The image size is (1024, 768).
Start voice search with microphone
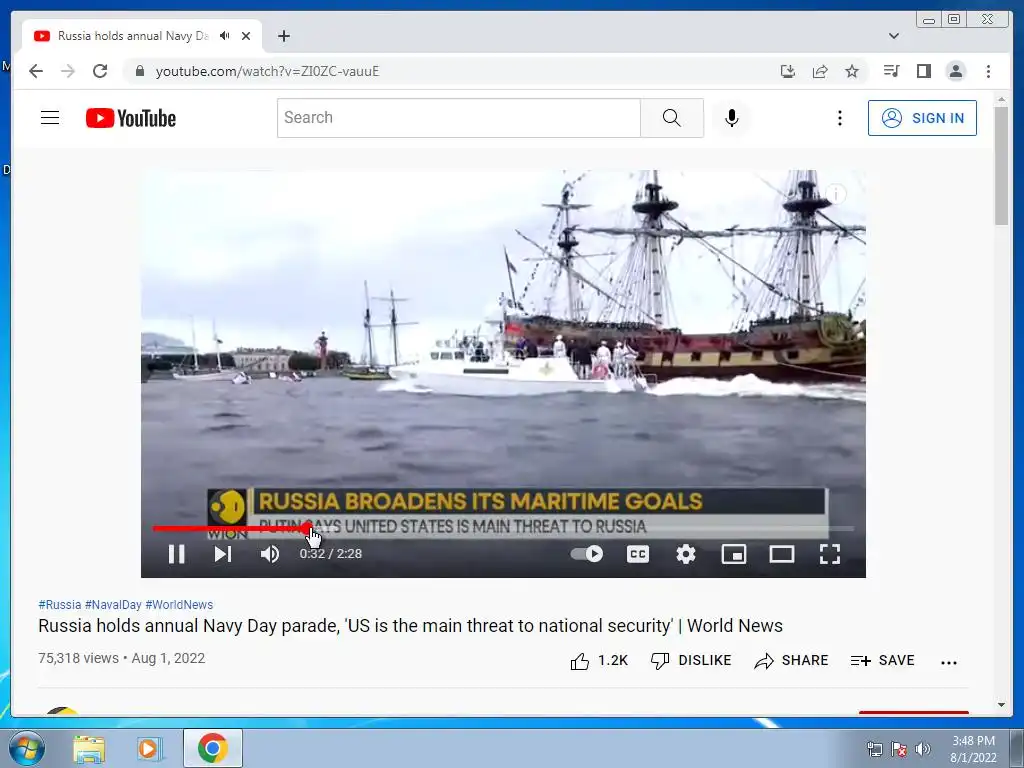coord(732,118)
